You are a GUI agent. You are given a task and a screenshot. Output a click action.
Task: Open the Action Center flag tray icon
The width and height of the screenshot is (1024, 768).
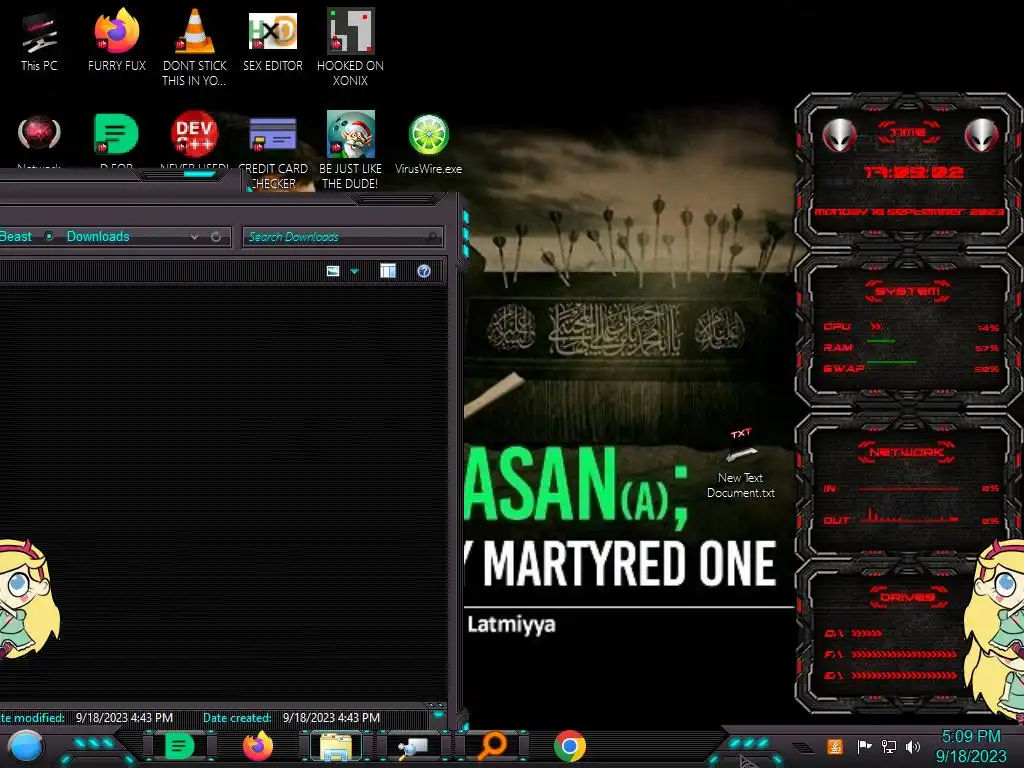pos(865,746)
